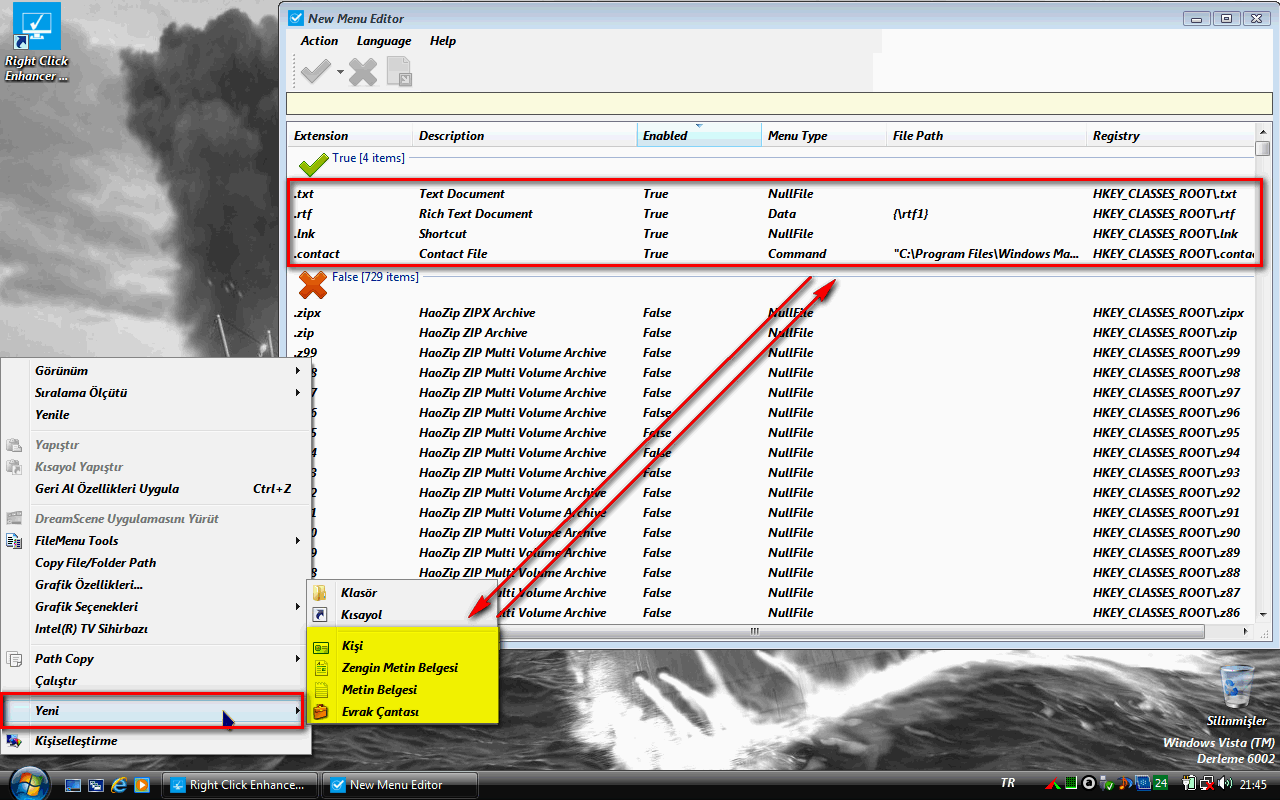Sort by the Menu Type column header

(824, 136)
